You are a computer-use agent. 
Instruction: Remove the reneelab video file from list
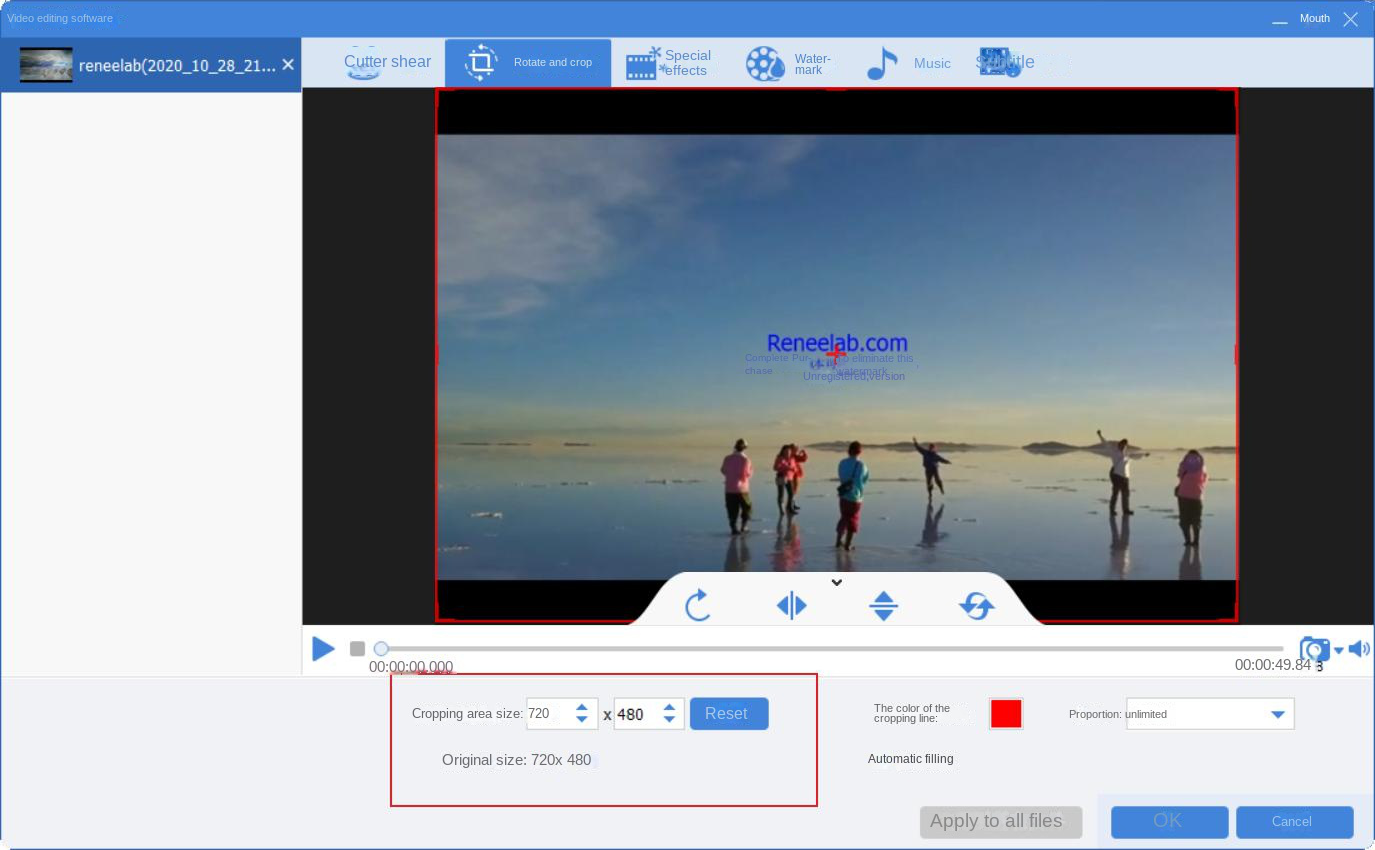click(x=288, y=65)
